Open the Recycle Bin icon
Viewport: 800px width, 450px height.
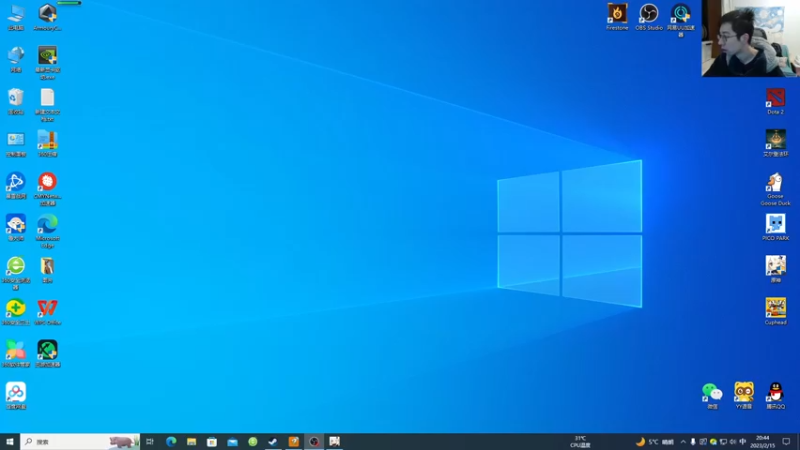pyautogui.click(x=16, y=101)
